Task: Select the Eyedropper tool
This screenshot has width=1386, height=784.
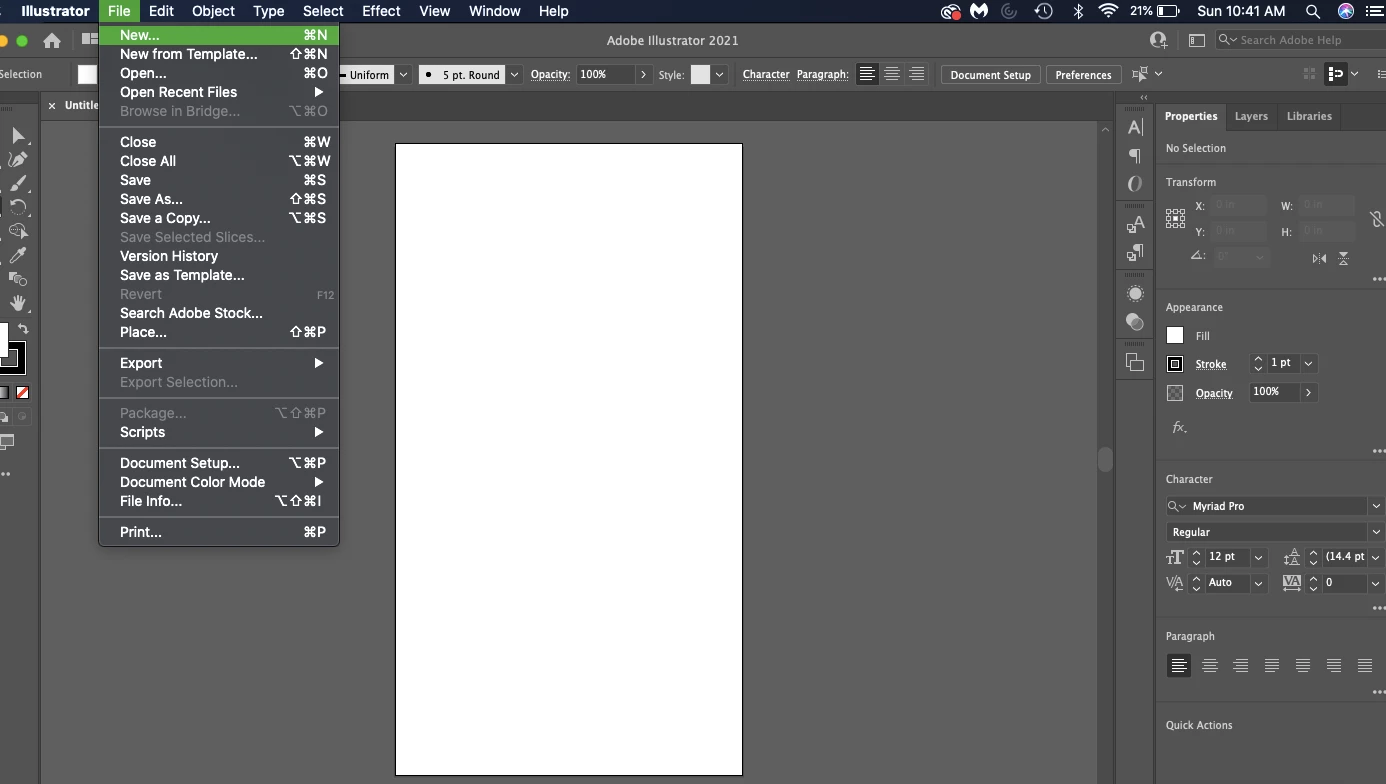Action: [x=18, y=256]
